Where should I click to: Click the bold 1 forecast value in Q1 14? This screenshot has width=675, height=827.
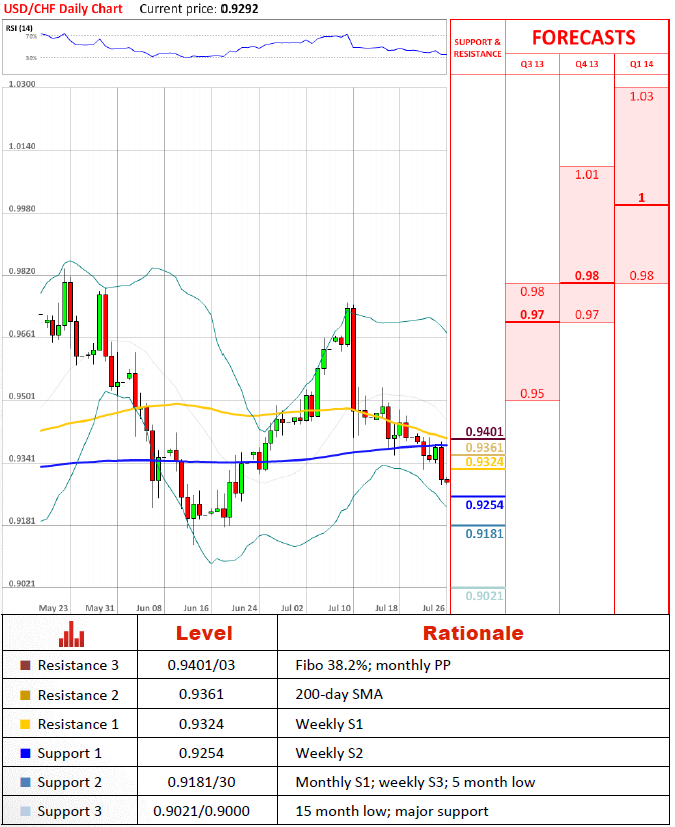click(641, 198)
